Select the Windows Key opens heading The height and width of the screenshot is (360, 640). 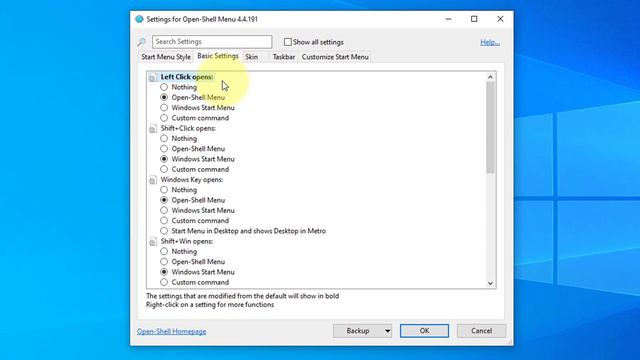(192, 180)
